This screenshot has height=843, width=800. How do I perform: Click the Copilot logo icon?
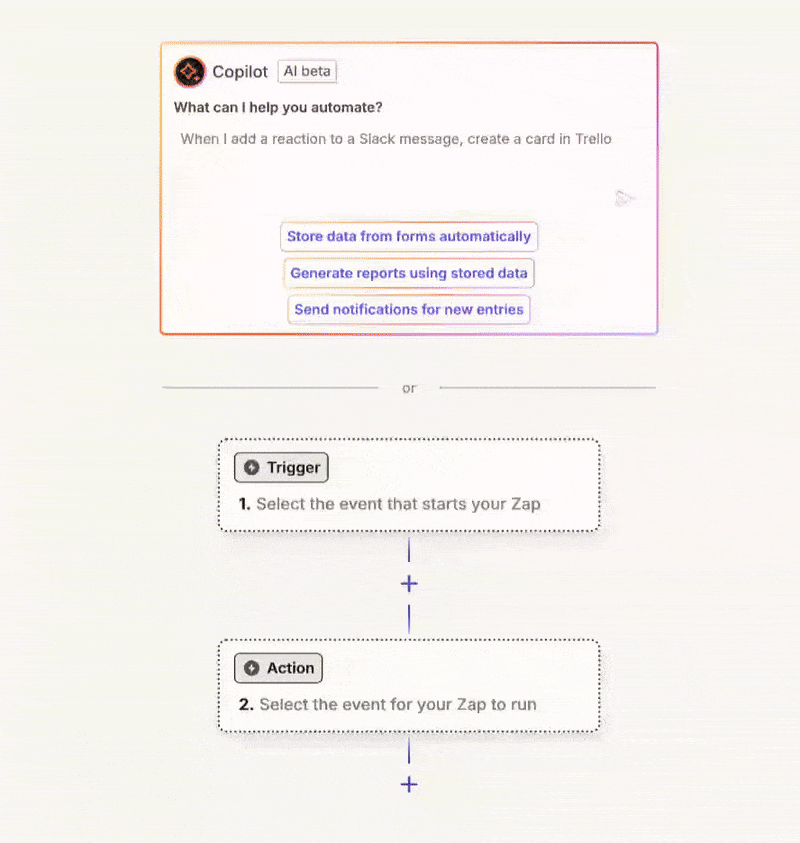[x=190, y=72]
